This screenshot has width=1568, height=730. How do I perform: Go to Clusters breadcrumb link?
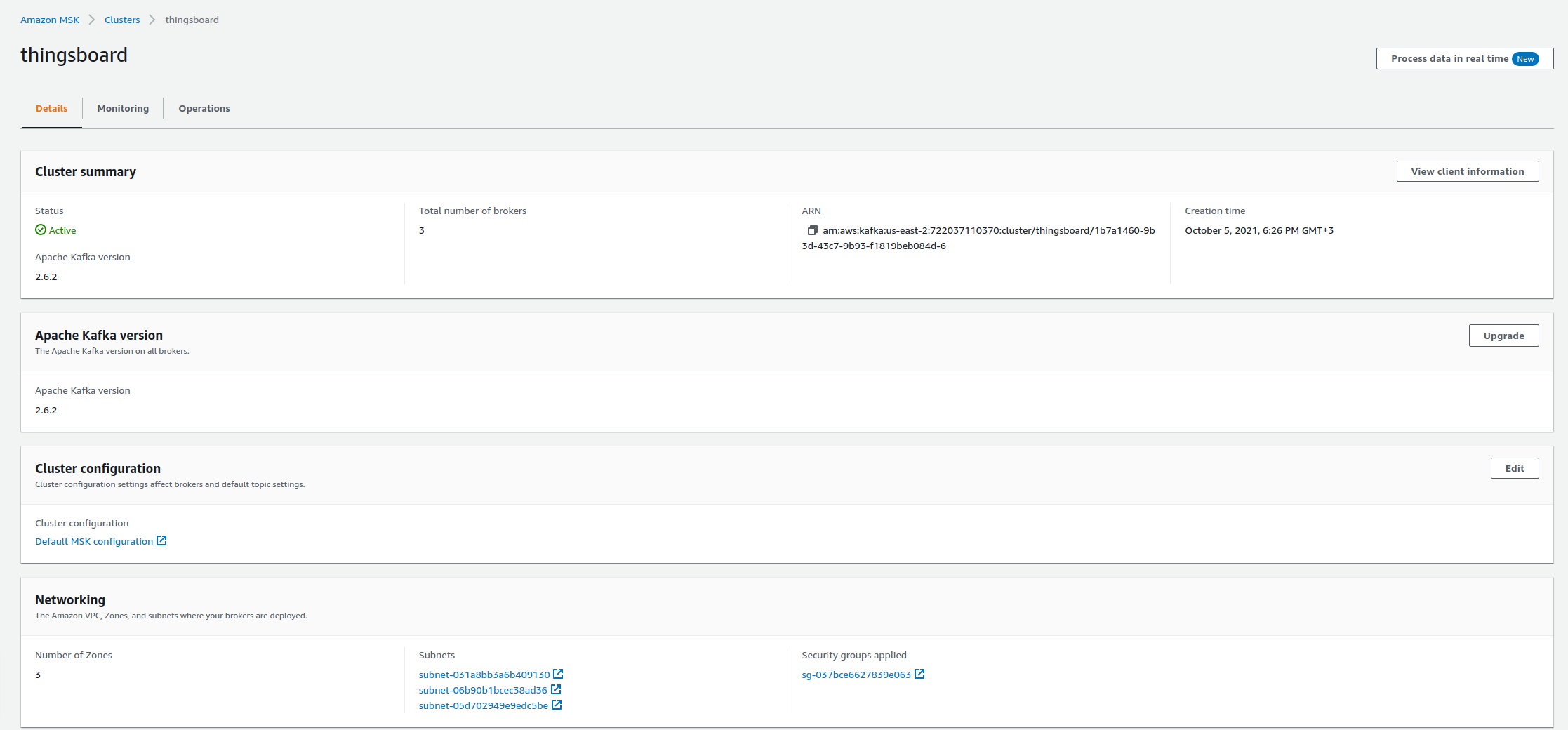click(122, 20)
